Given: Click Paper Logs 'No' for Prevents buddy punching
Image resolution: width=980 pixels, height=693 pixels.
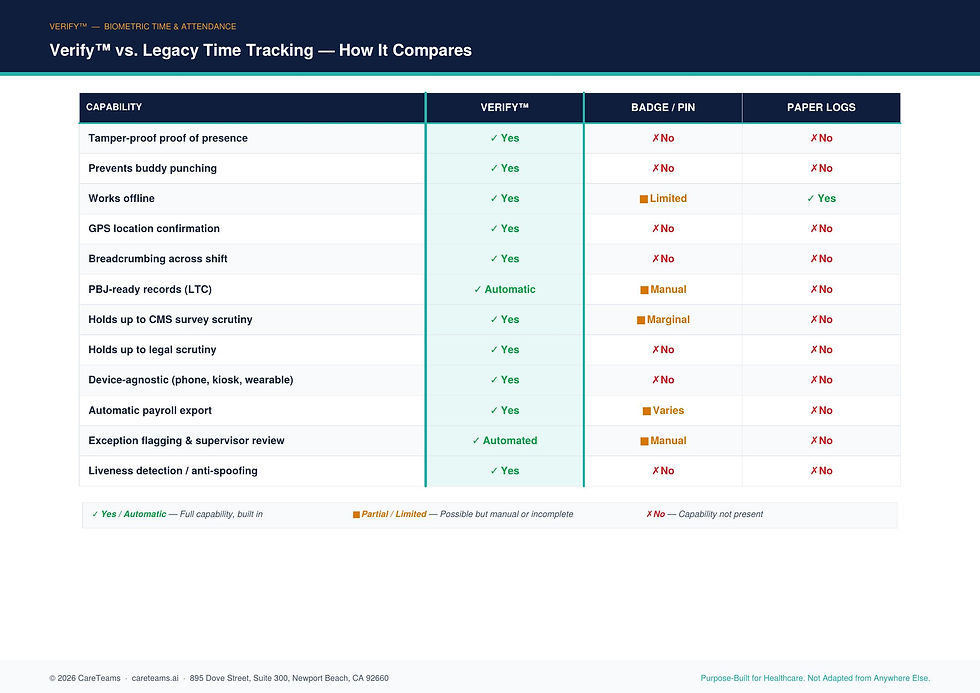Looking at the screenshot, I should pos(821,168).
